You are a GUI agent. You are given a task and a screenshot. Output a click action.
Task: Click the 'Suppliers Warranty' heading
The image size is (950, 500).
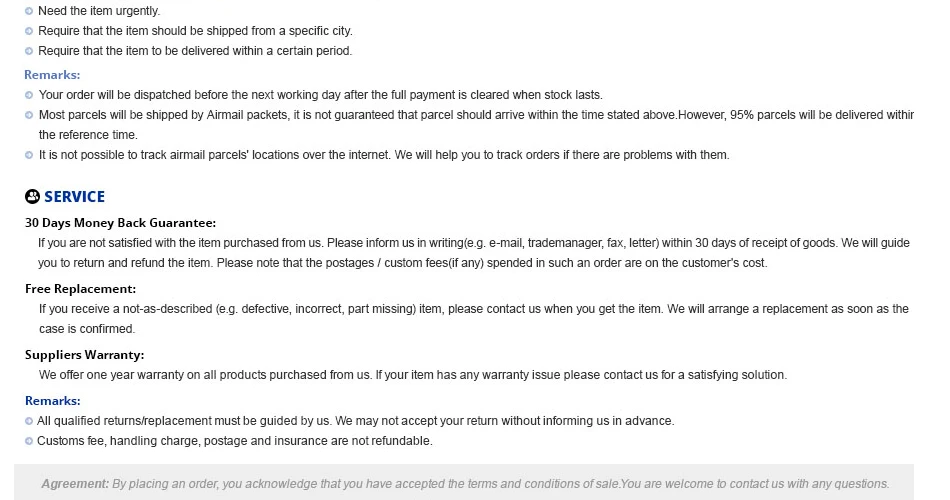[84, 355]
